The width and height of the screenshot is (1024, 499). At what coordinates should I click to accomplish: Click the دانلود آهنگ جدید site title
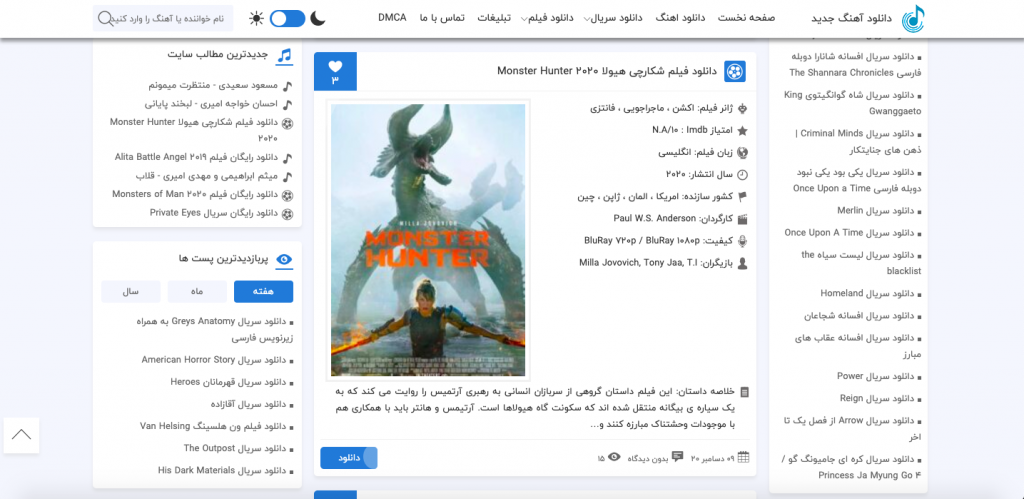pyautogui.click(x=852, y=18)
